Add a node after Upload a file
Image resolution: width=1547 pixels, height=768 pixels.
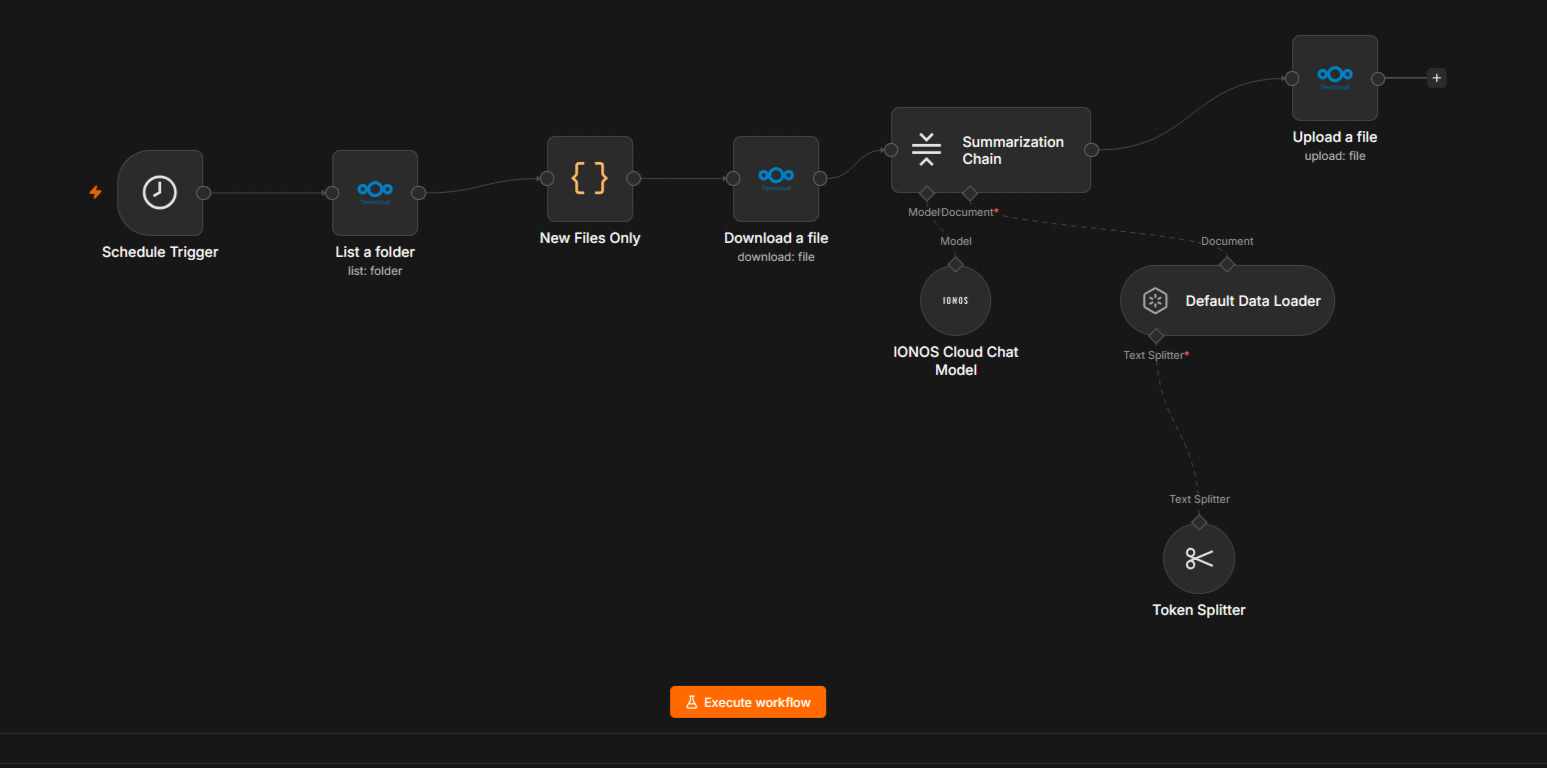[1436, 78]
